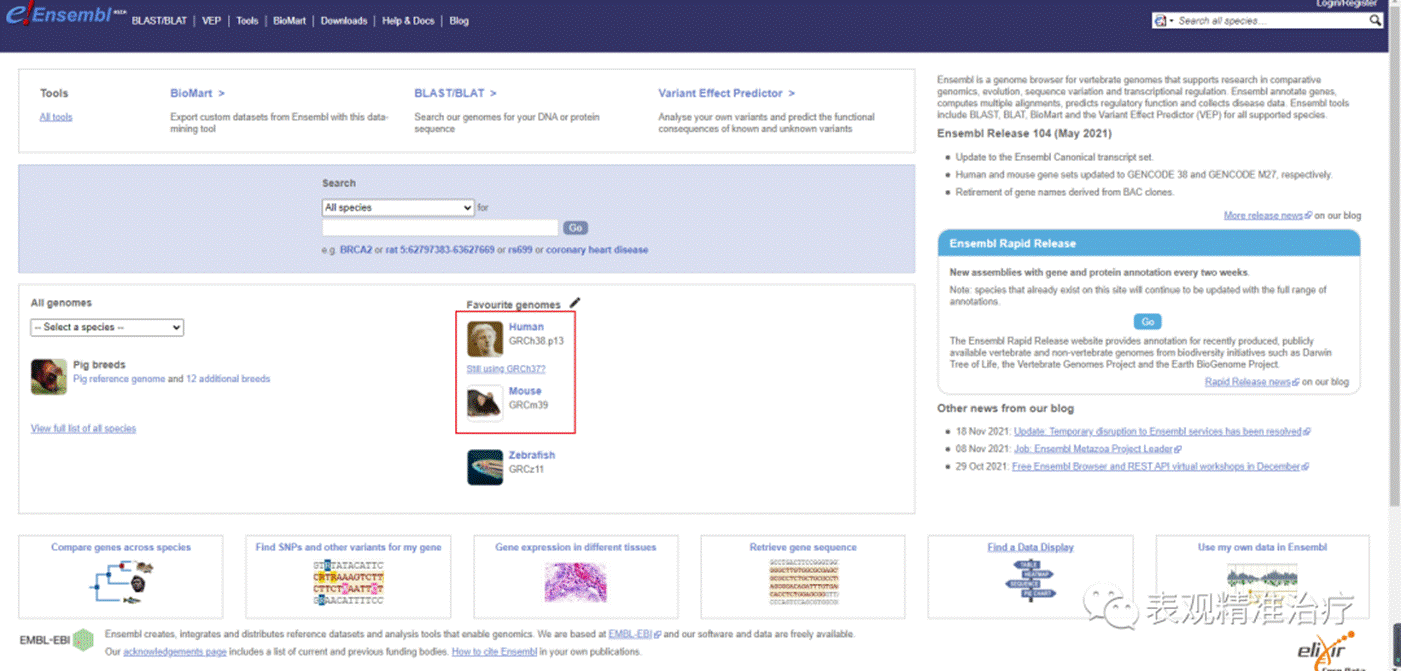Click the rat 5:62797383-63627669 example link
The height and width of the screenshot is (671, 1401).
[440, 250]
